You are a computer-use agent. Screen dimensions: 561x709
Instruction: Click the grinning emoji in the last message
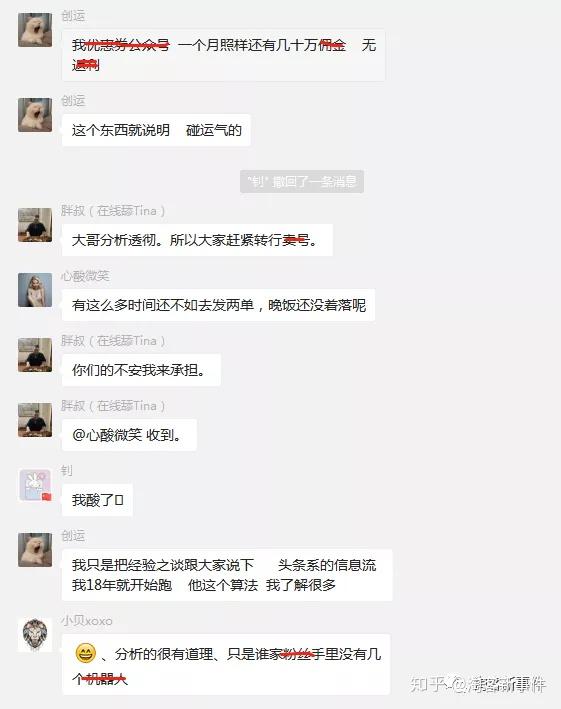coord(85,653)
